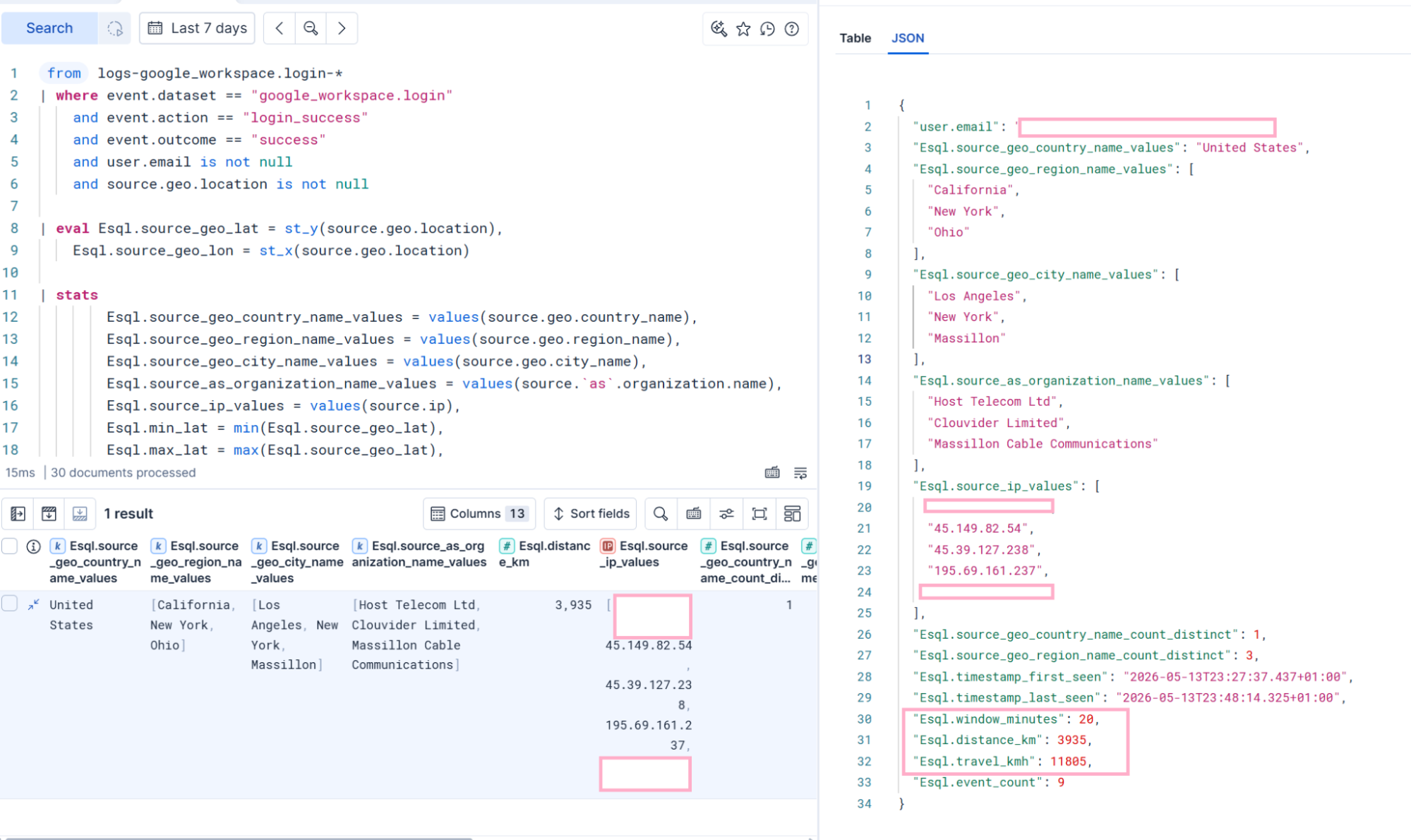Open the Columns 13 selector
The height and width of the screenshot is (840, 1411).
click(479, 513)
